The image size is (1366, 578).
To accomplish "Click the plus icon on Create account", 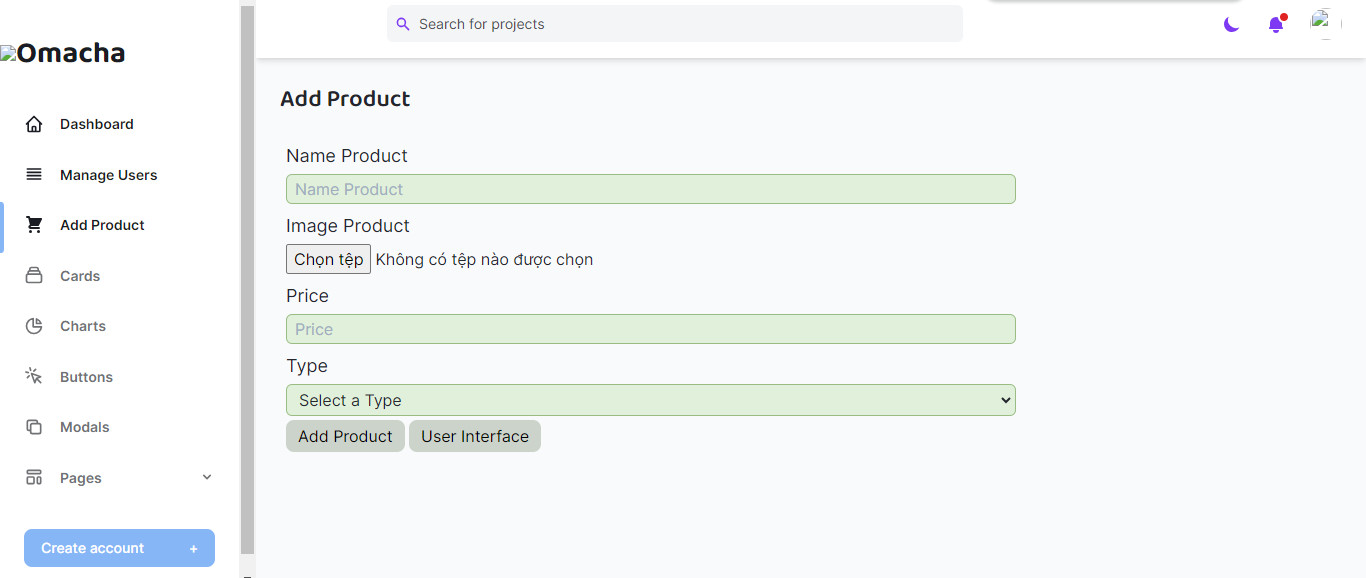I will coord(194,549).
